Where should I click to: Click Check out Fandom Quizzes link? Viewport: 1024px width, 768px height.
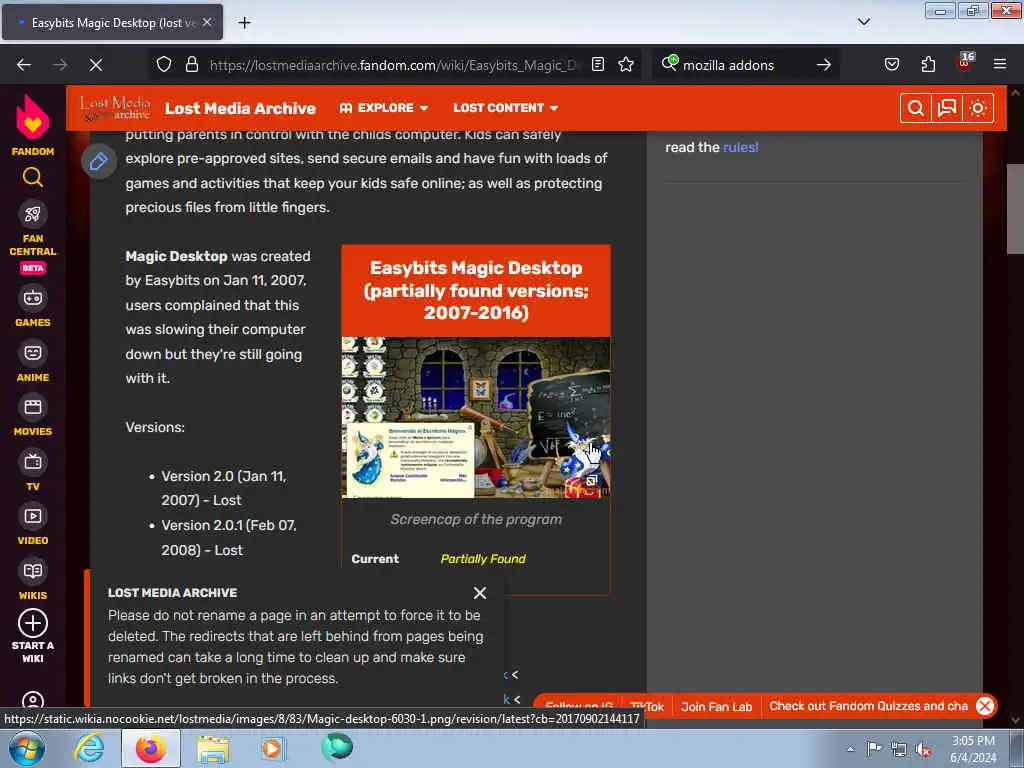click(869, 706)
